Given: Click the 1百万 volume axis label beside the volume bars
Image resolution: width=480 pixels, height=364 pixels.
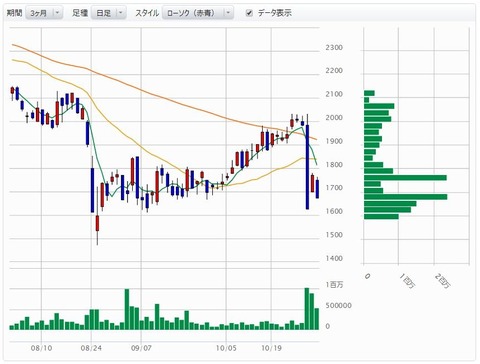Looking at the screenshot, I should pyautogui.click(x=334, y=285).
